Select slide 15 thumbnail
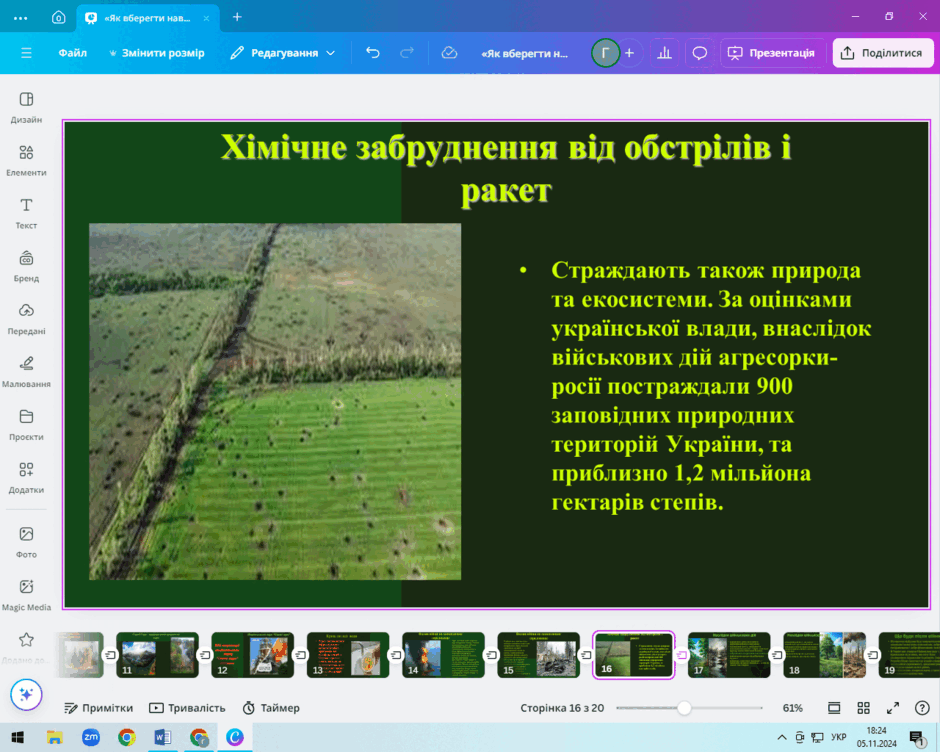Image resolution: width=940 pixels, height=752 pixels. coord(538,655)
